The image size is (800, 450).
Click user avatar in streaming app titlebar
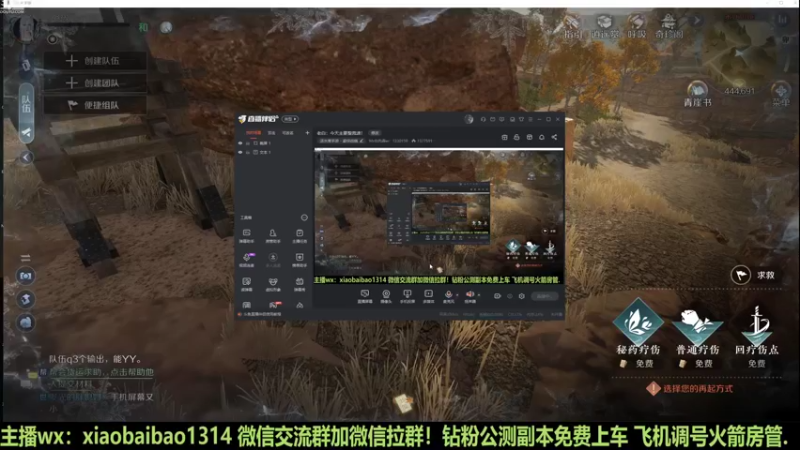pyautogui.click(x=469, y=119)
